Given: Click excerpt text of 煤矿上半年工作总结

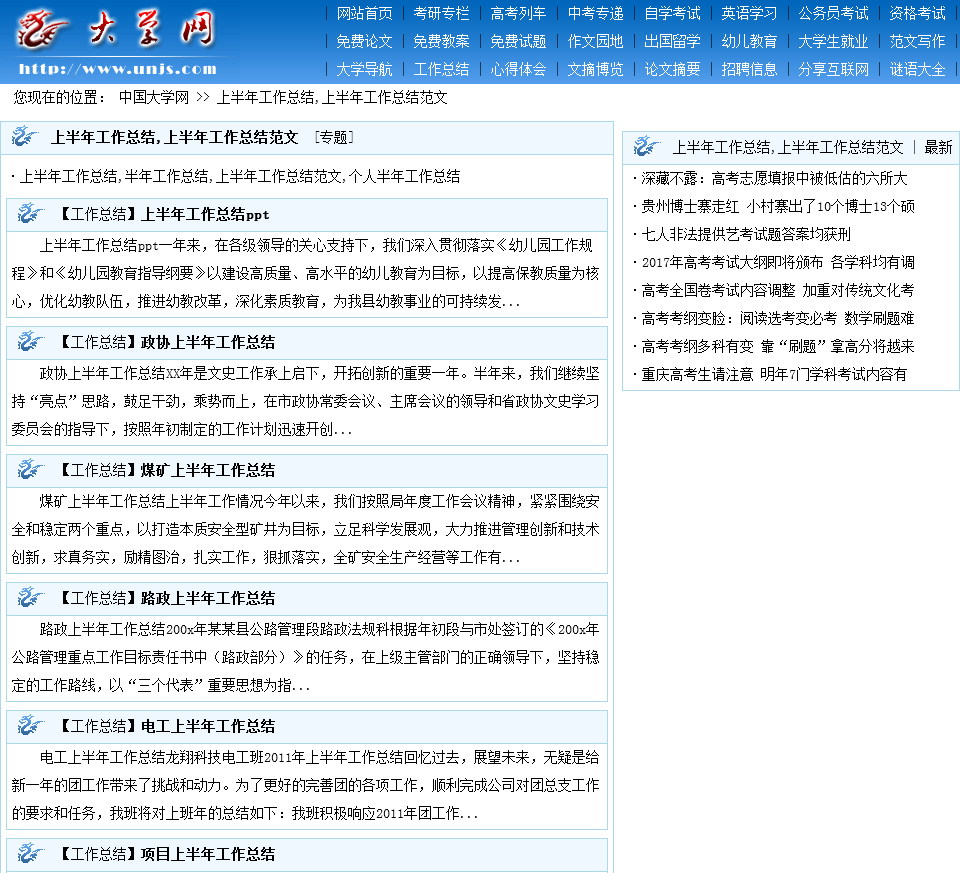Looking at the screenshot, I should [306, 529].
